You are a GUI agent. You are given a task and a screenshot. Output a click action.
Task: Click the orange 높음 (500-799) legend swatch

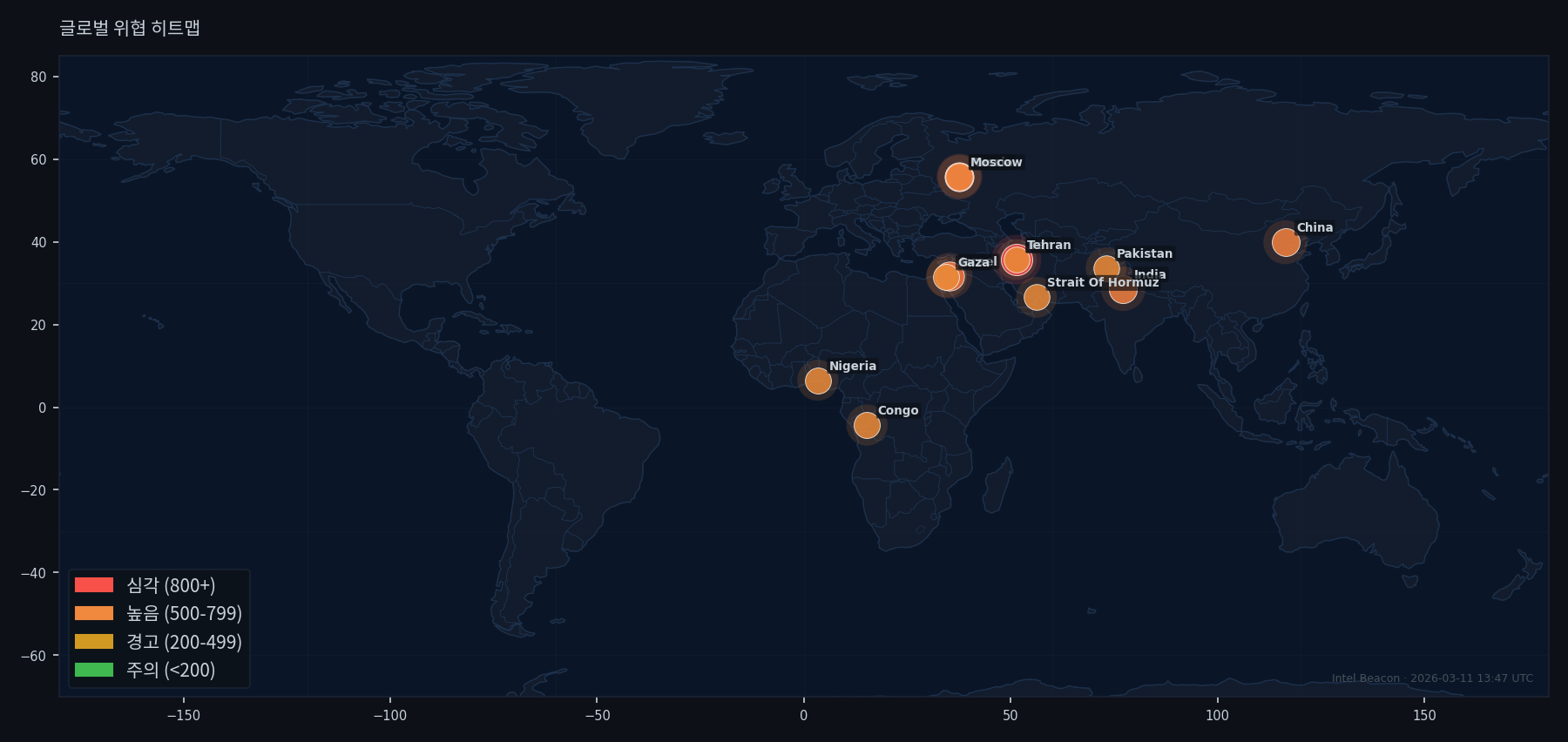94,613
